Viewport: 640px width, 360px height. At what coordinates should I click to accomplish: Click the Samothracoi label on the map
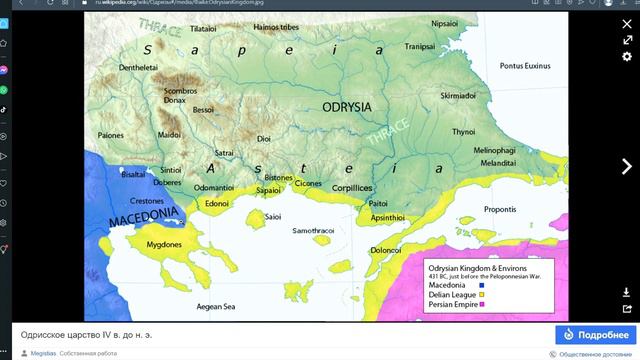(x=313, y=231)
